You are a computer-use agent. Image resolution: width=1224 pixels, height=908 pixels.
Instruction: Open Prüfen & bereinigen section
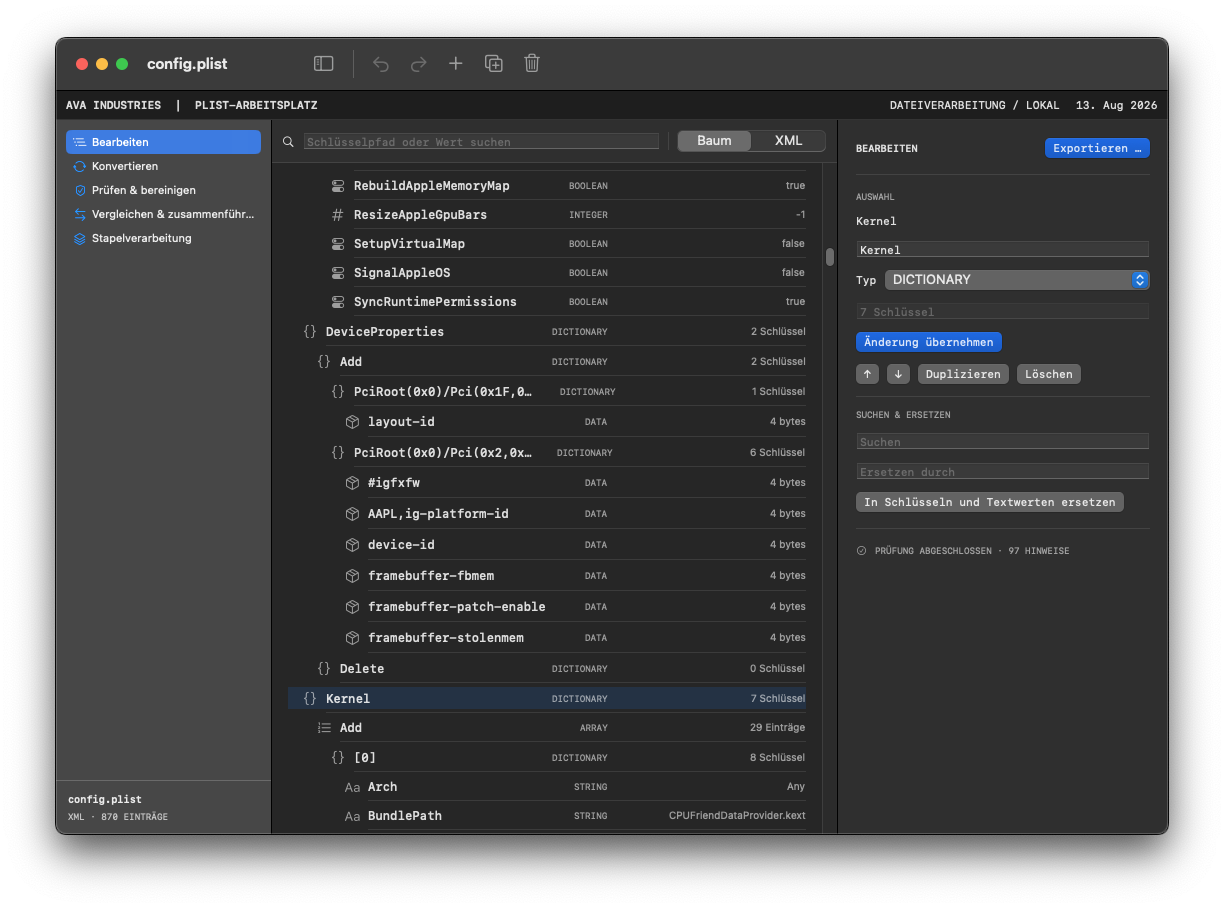(x=163, y=190)
